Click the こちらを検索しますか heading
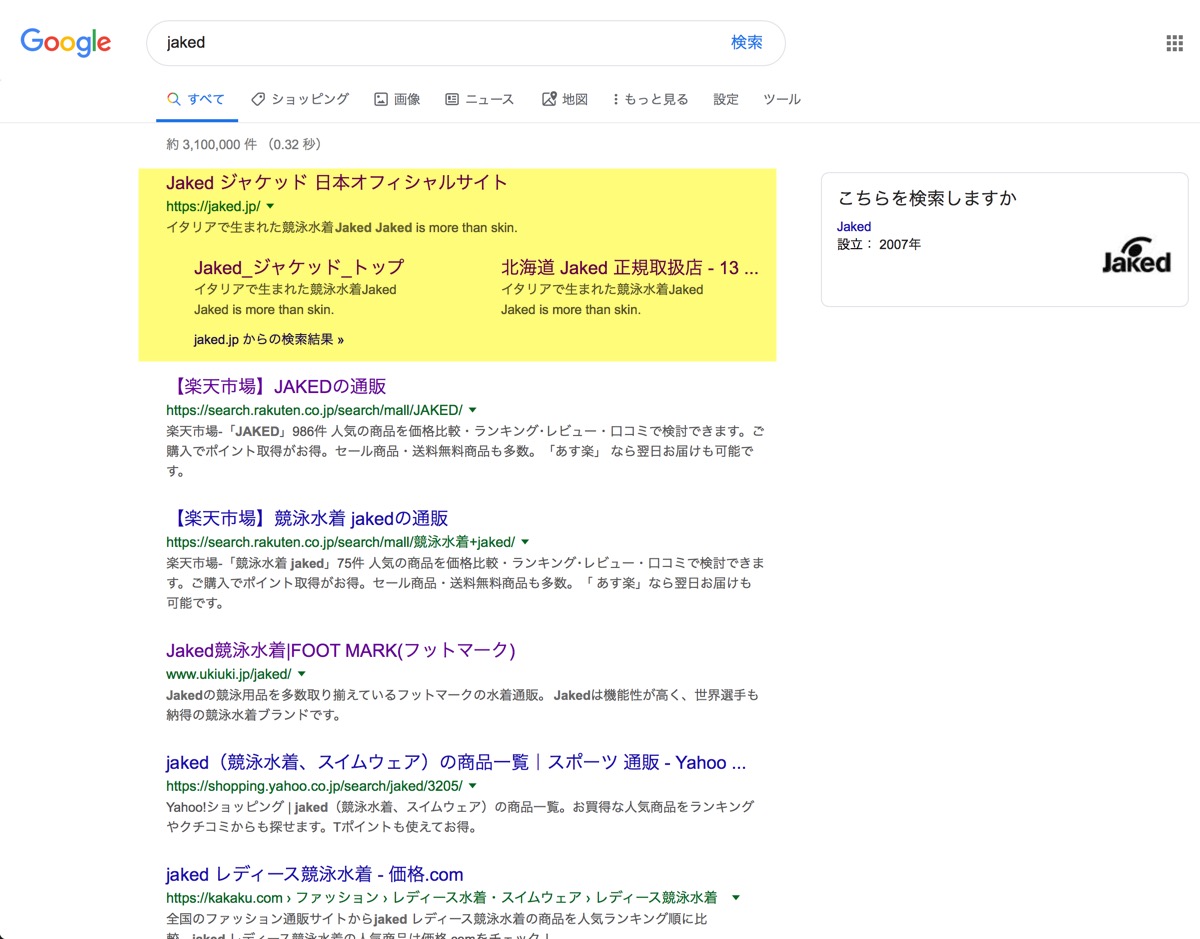 (927, 198)
